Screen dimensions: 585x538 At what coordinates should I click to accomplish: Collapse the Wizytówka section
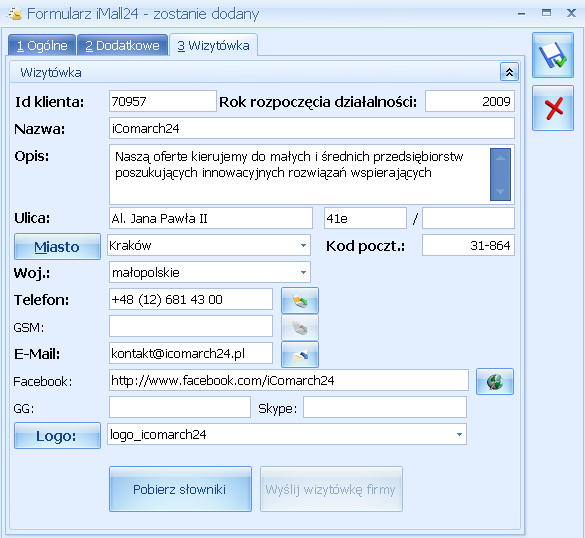click(x=509, y=72)
